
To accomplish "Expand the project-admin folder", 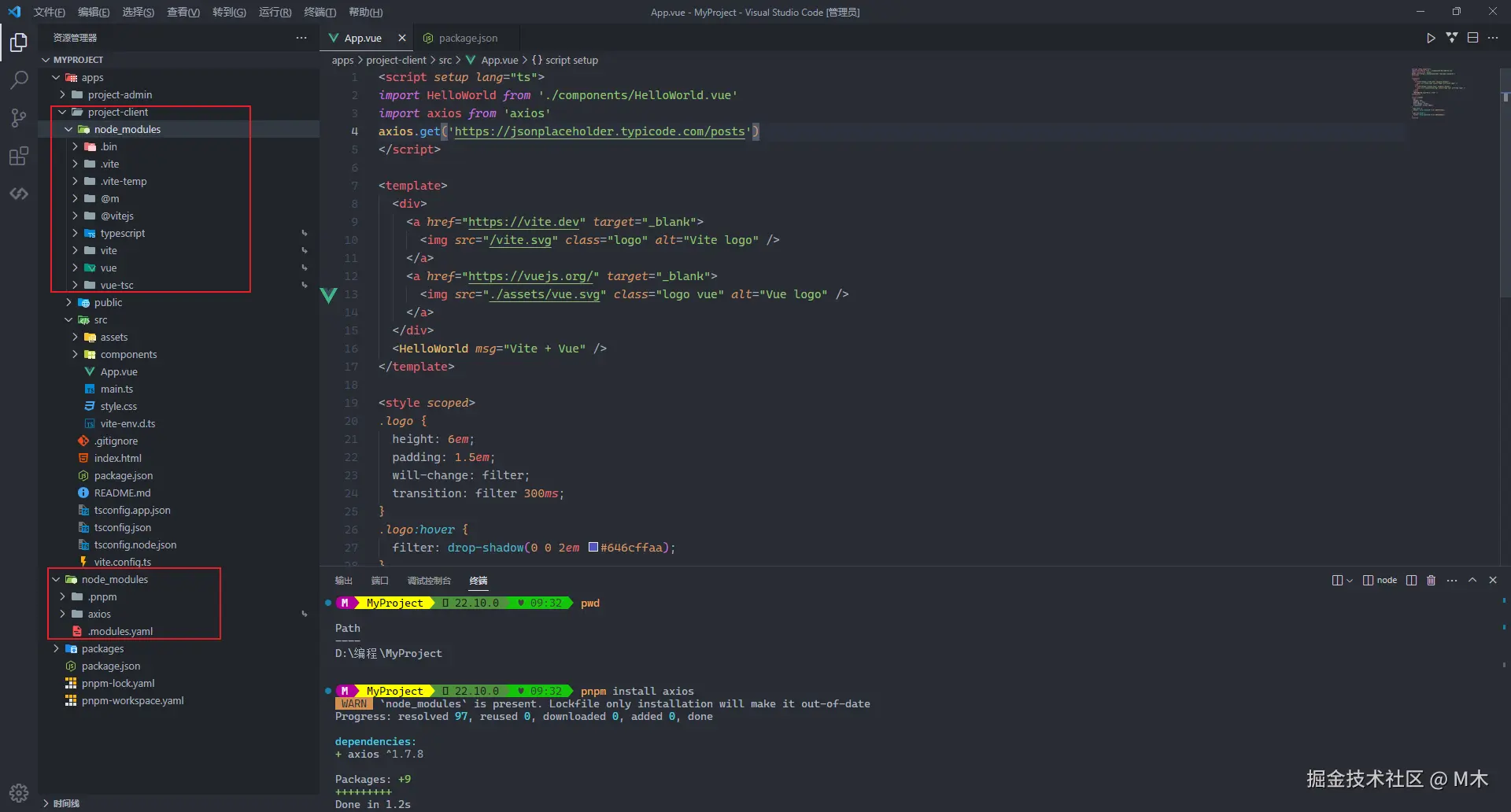I will [62, 94].
